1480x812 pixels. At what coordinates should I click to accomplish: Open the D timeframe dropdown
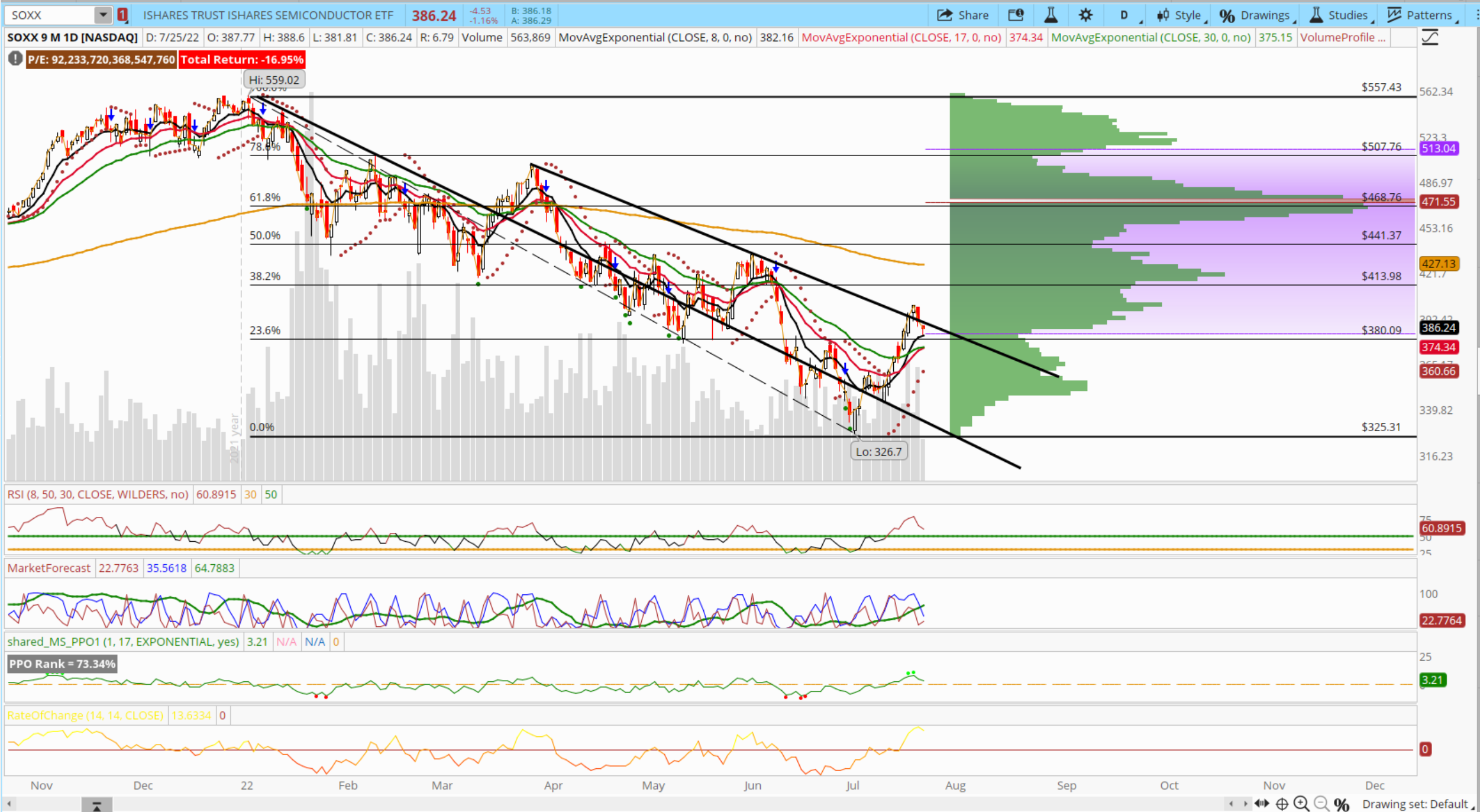(x=1124, y=15)
